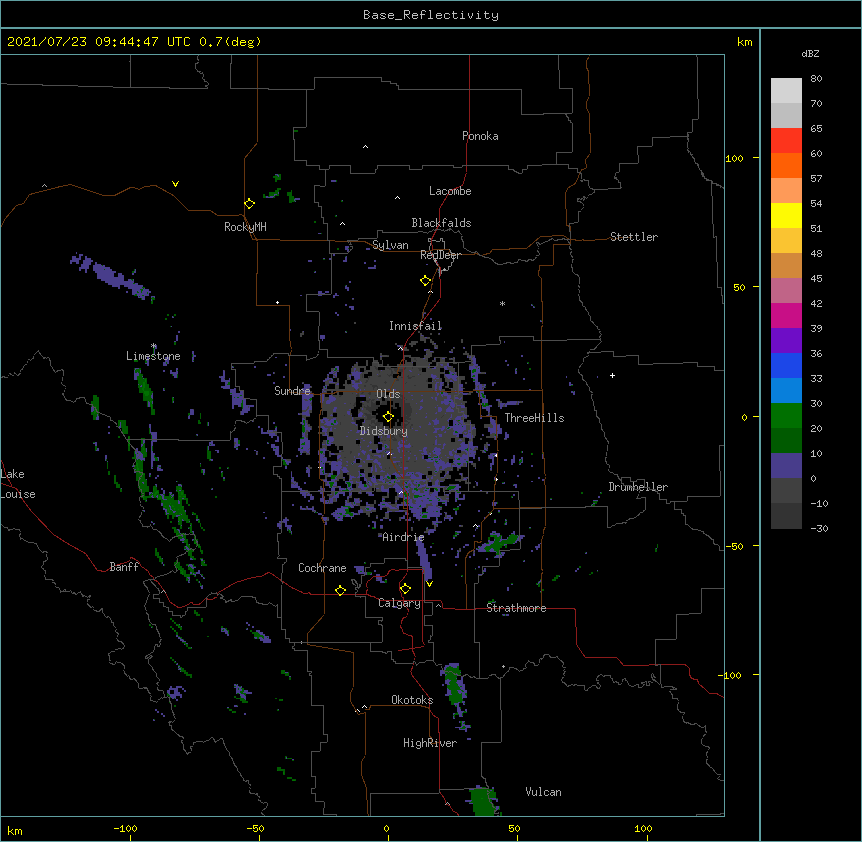Click the Base_Reflectivity title text
Viewport: 862px width, 842px height.
(431, 15)
